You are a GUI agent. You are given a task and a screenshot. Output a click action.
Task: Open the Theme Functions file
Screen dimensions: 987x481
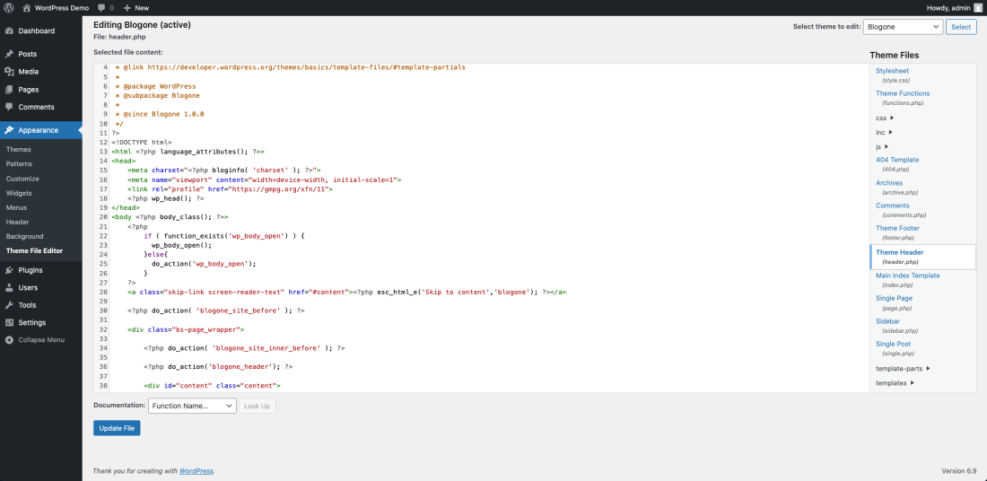903,94
